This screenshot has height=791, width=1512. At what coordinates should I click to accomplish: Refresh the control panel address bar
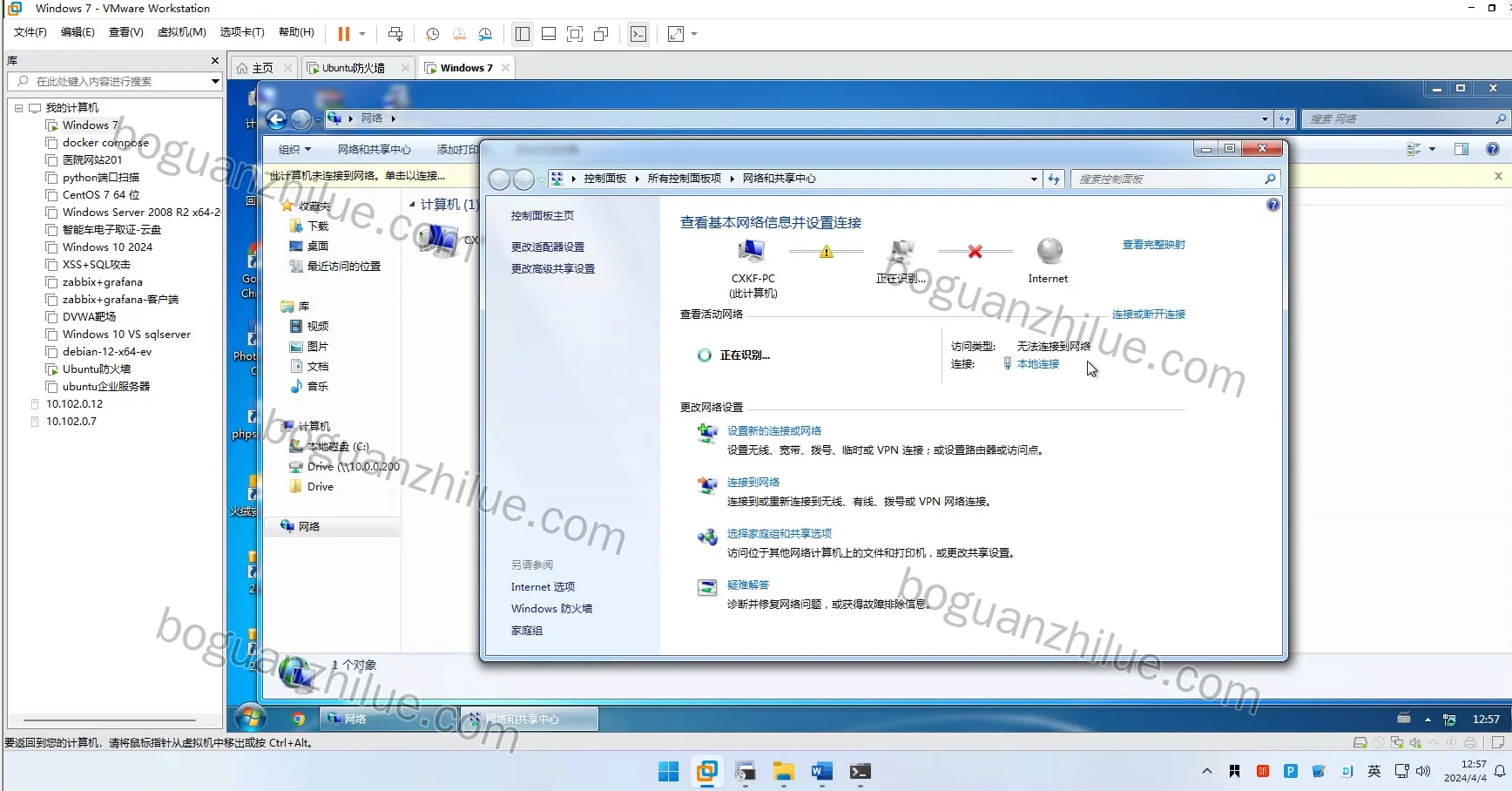pos(1054,179)
